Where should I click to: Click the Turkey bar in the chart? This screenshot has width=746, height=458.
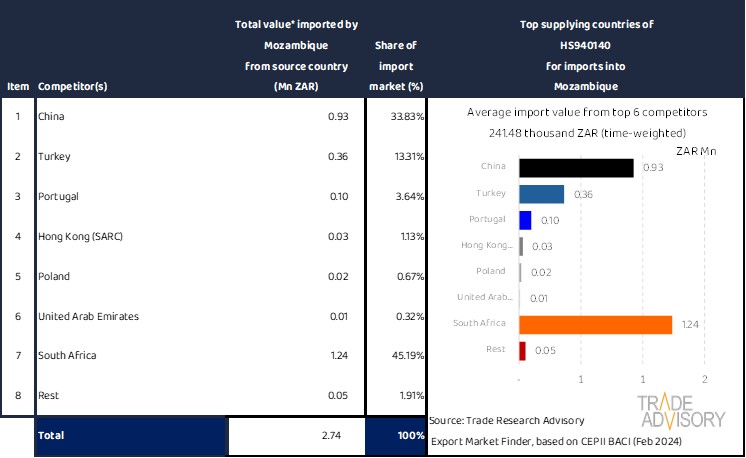[x=542, y=194]
